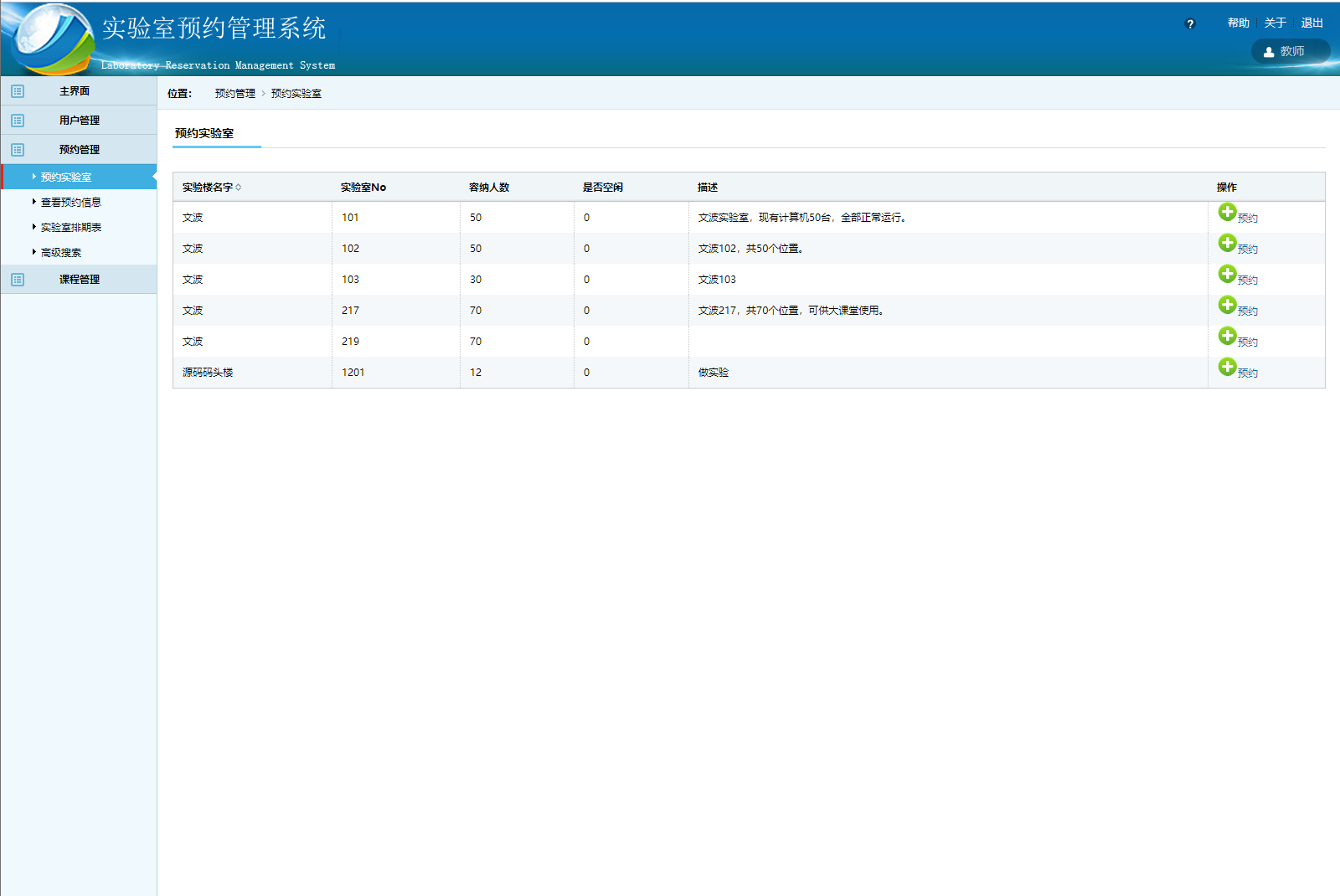
Task: Click the green plus icon for lab 1201
Action: (x=1227, y=367)
